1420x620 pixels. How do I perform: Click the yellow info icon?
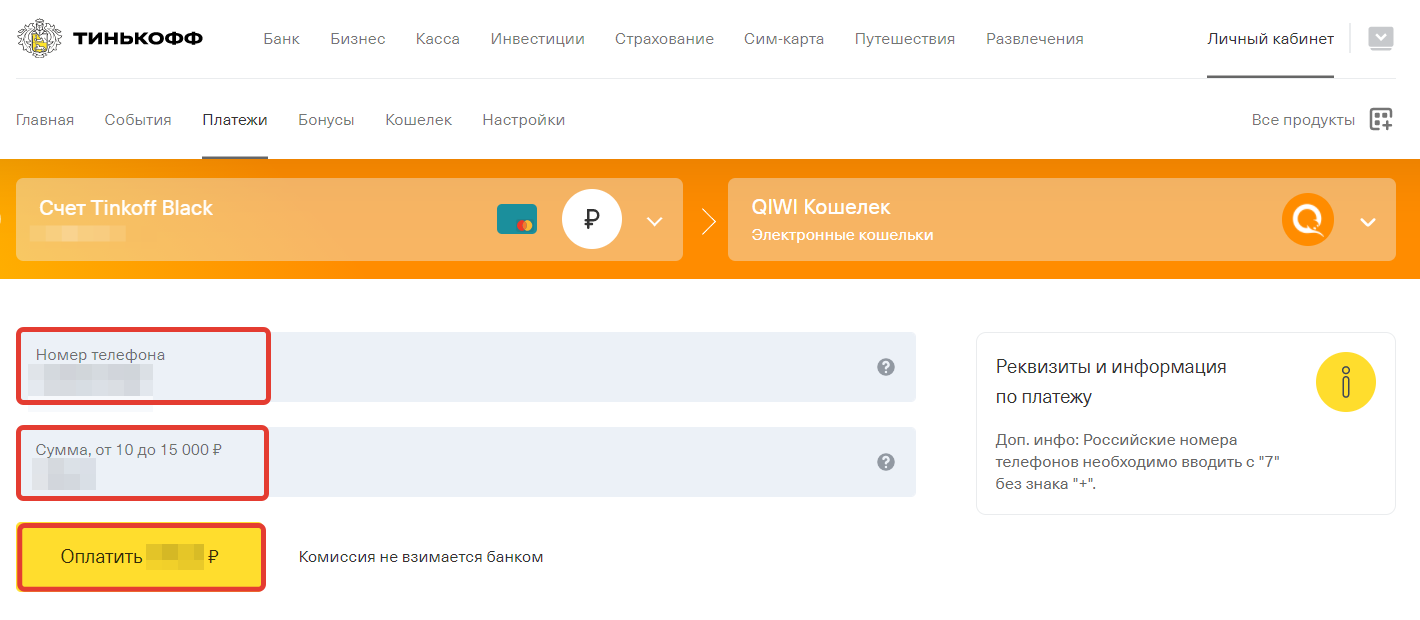(x=1346, y=382)
